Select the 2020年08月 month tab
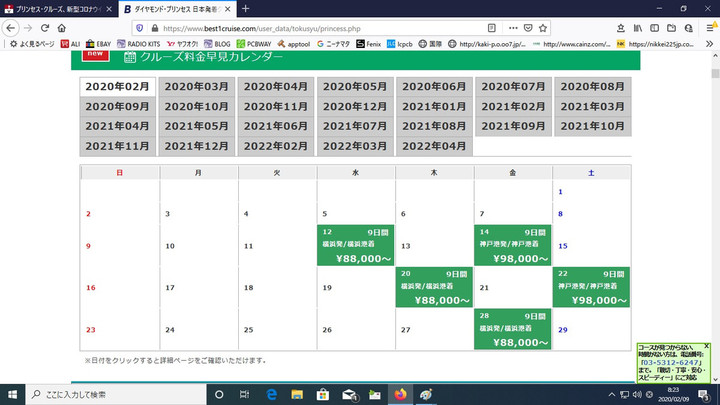The image size is (720, 405). point(593,87)
